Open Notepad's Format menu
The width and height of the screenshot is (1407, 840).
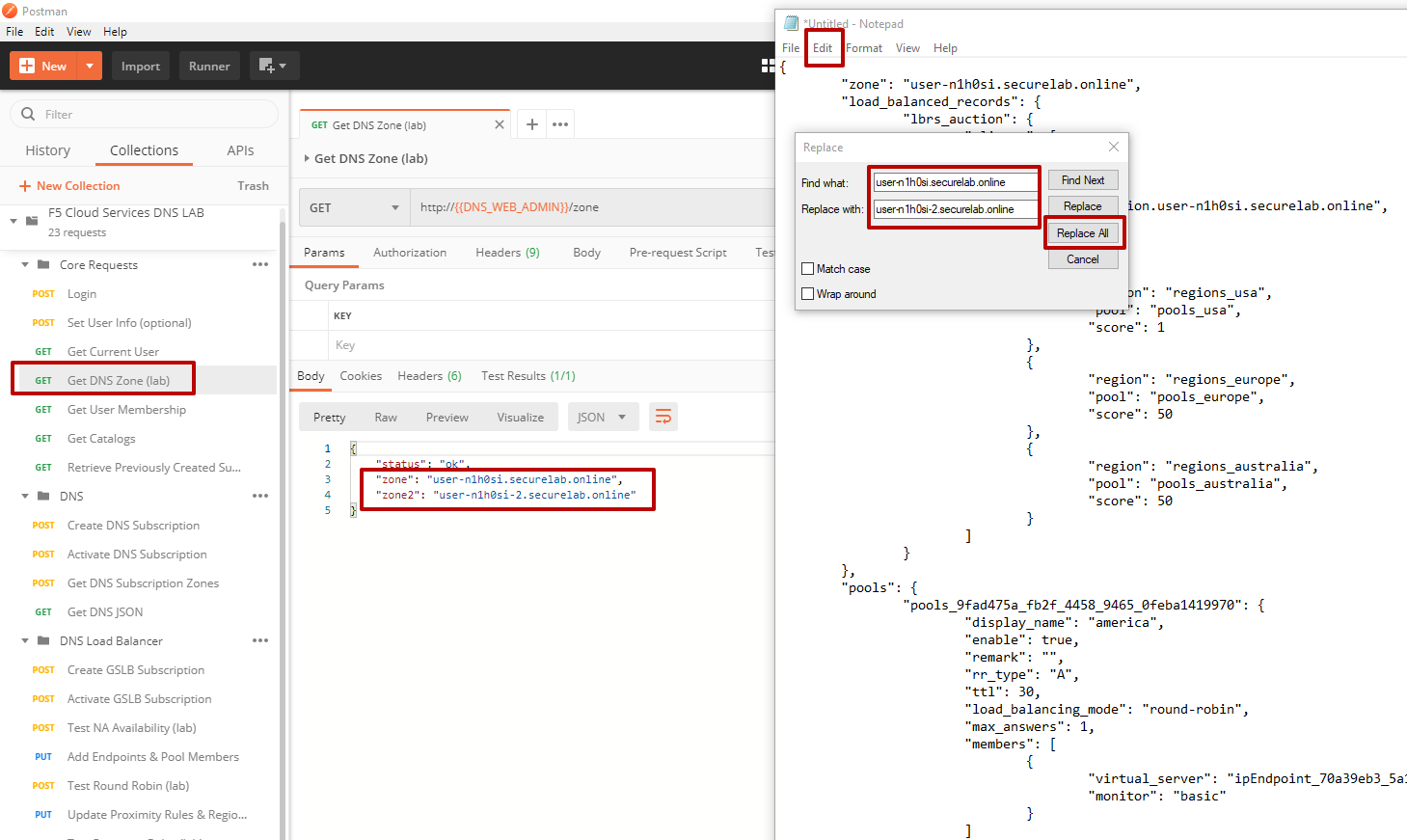pyautogui.click(x=864, y=47)
